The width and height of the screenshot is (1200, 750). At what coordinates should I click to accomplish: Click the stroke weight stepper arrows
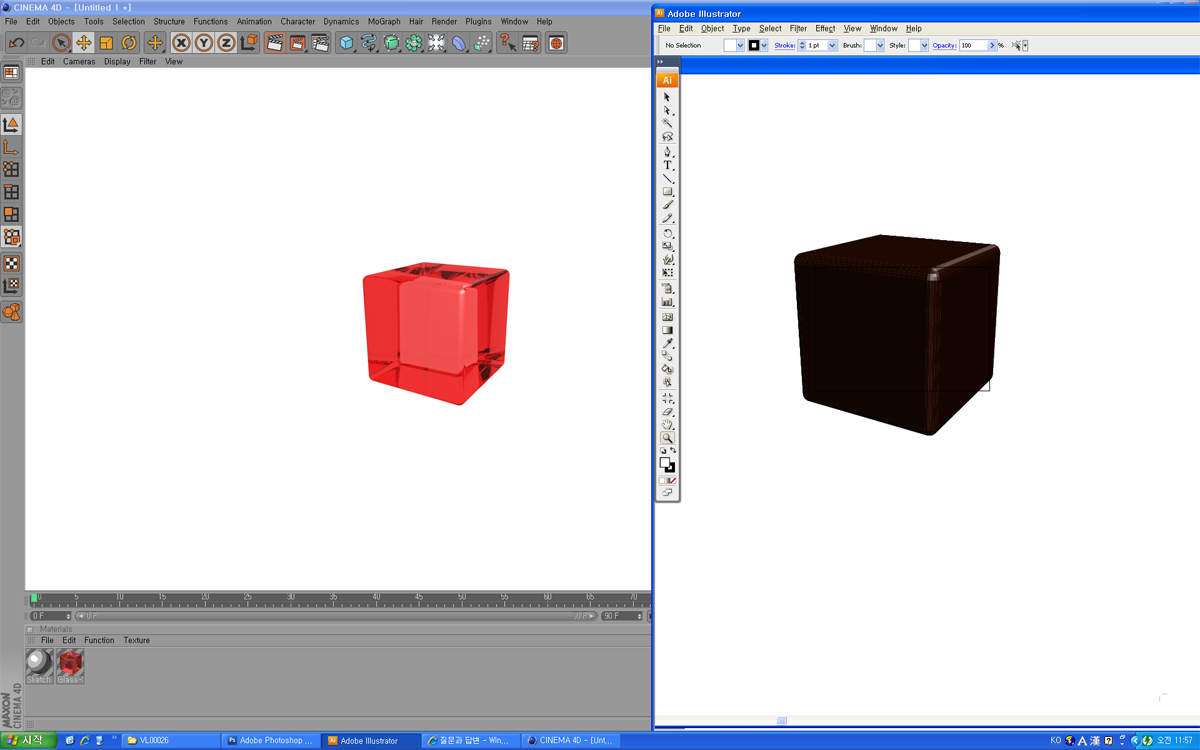(x=802, y=46)
